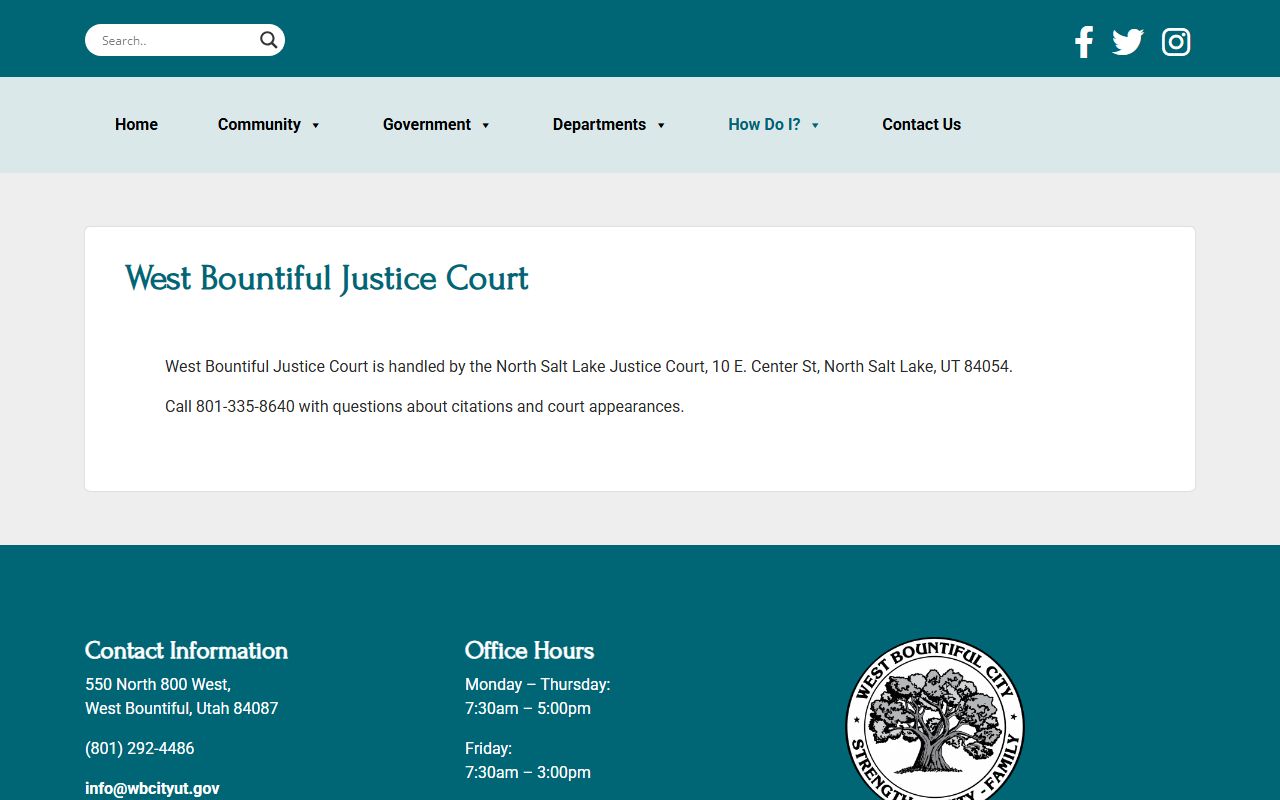Expand the Community dropdown arrow
This screenshot has width=1280, height=800.
coord(315,125)
